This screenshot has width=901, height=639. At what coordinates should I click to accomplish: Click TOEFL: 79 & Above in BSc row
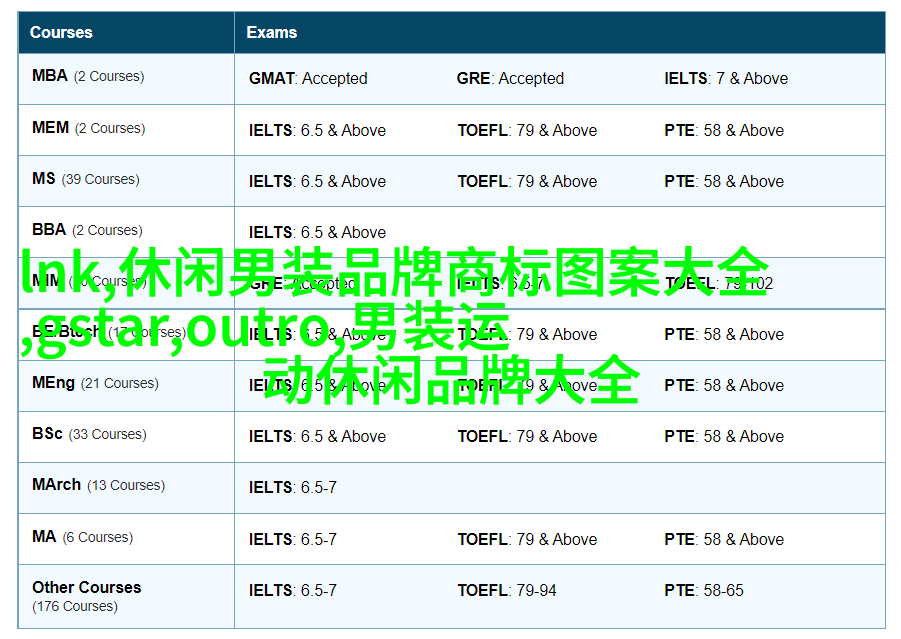pyautogui.click(x=527, y=437)
